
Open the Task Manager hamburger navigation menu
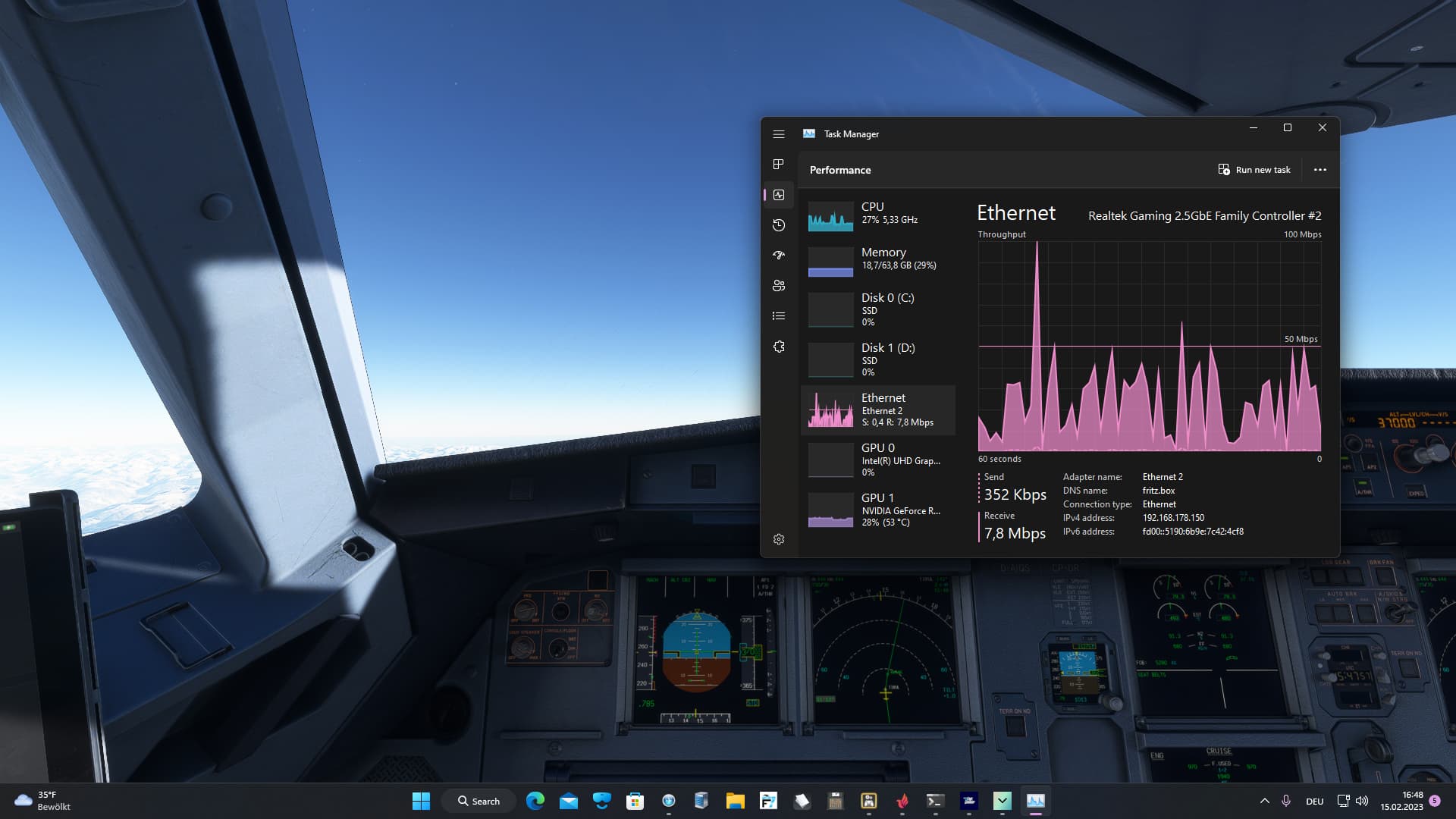pyautogui.click(x=778, y=134)
